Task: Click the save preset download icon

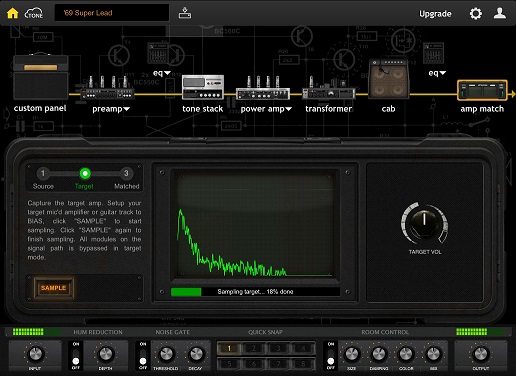Action: 185,13
